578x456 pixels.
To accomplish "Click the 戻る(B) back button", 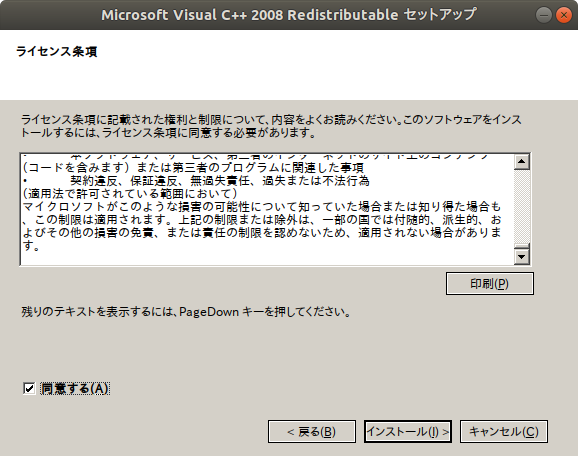I will tap(312, 431).
